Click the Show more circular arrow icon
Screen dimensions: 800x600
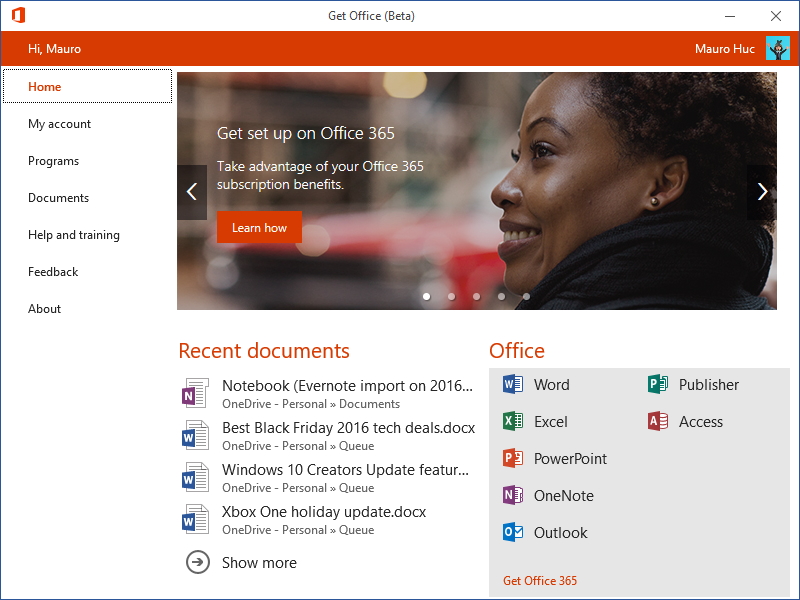click(197, 563)
